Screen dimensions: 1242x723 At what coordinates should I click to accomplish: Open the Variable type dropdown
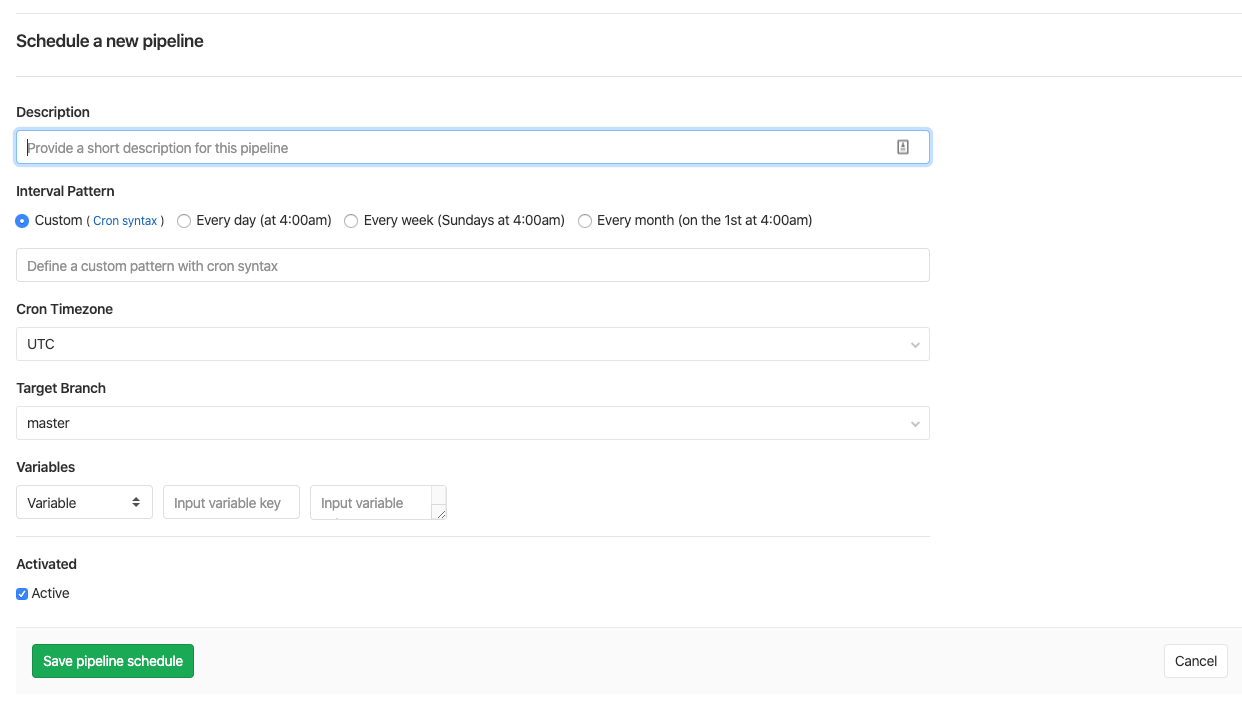[84, 502]
